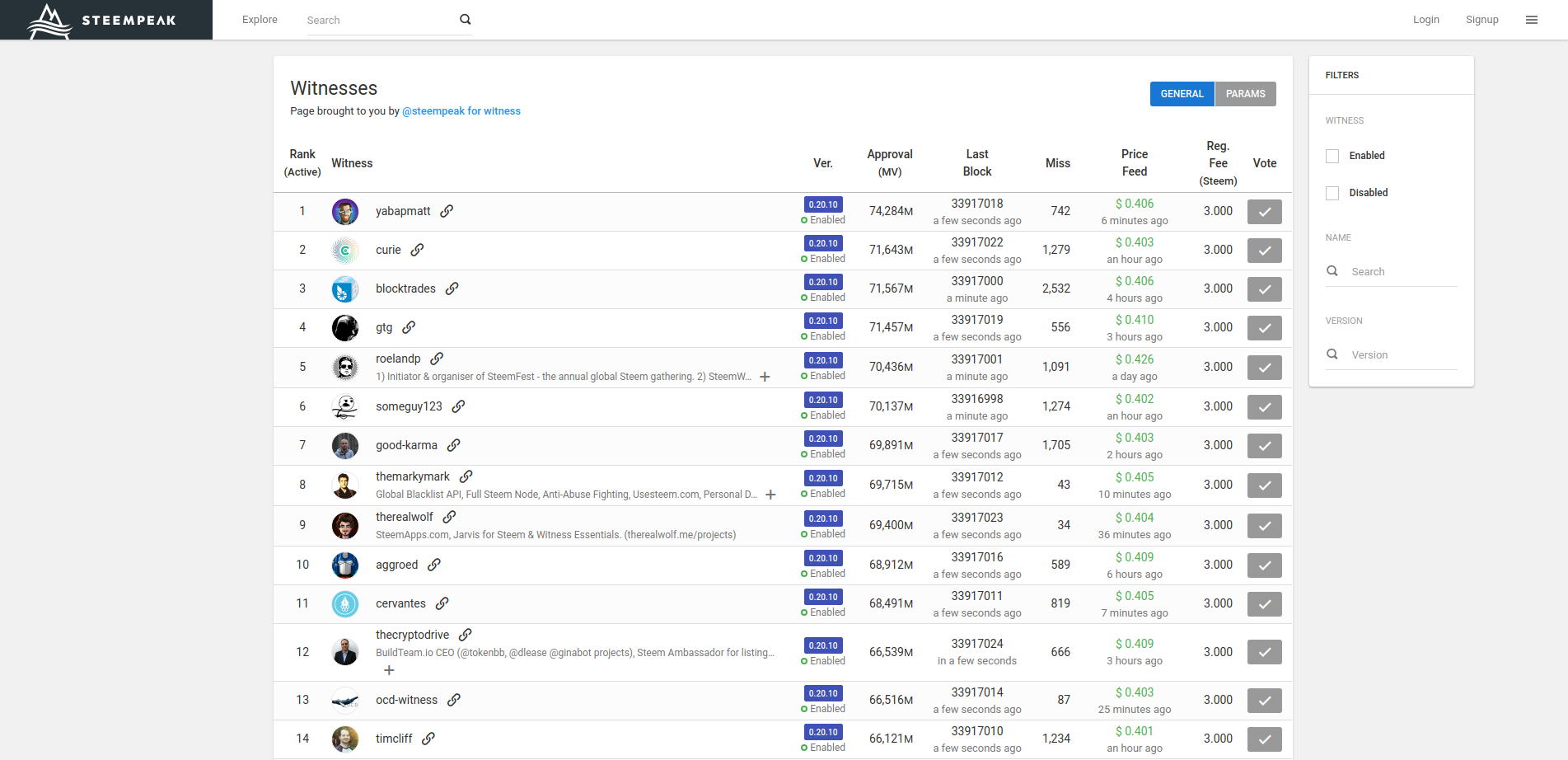Click the Version filter input field
The width and height of the screenshot is (1568, 760).
(x=1401, y=355)
